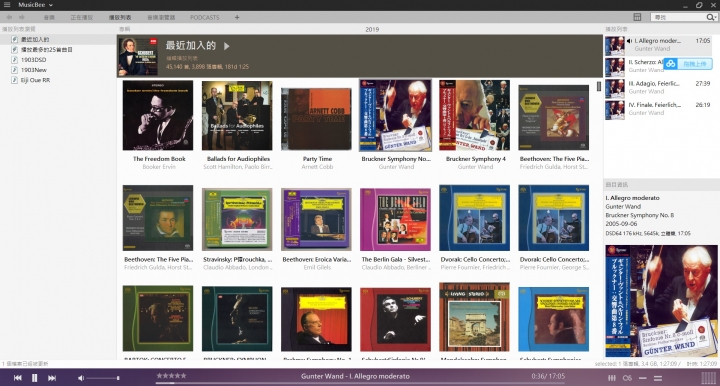This screenshot has height=386, width=720.
Task: Toggle the repeat mode icon in player bar
Action: point(643,378)
